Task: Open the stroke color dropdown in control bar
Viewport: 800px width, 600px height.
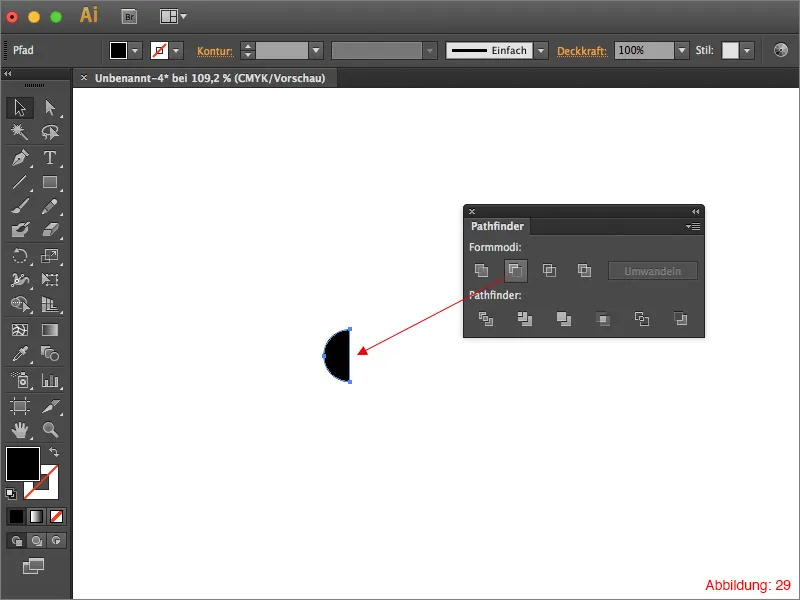Action: pyautogui.click(x=176, y=51)
